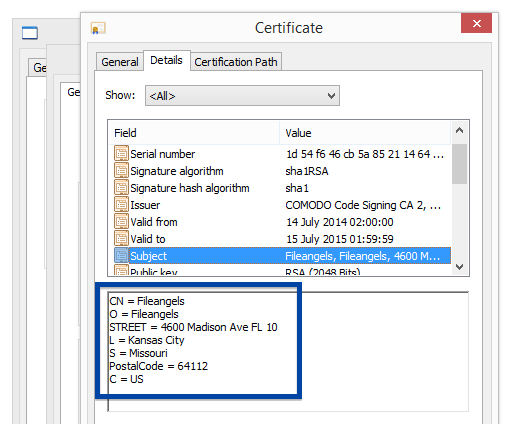
Task: Click the Signature hash algorithm field icon
Action: (x=121, y=187)
